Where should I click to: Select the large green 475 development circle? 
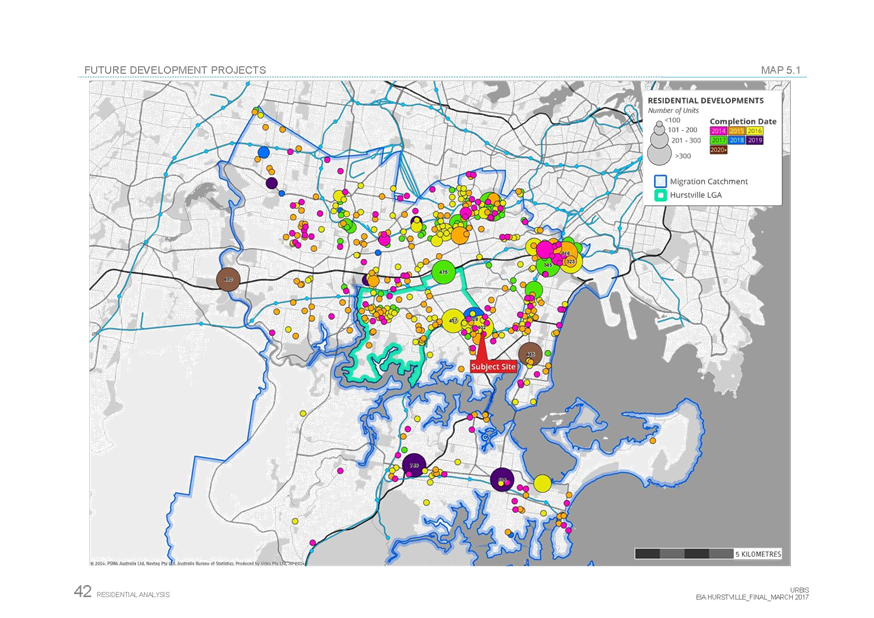point(442,270)
